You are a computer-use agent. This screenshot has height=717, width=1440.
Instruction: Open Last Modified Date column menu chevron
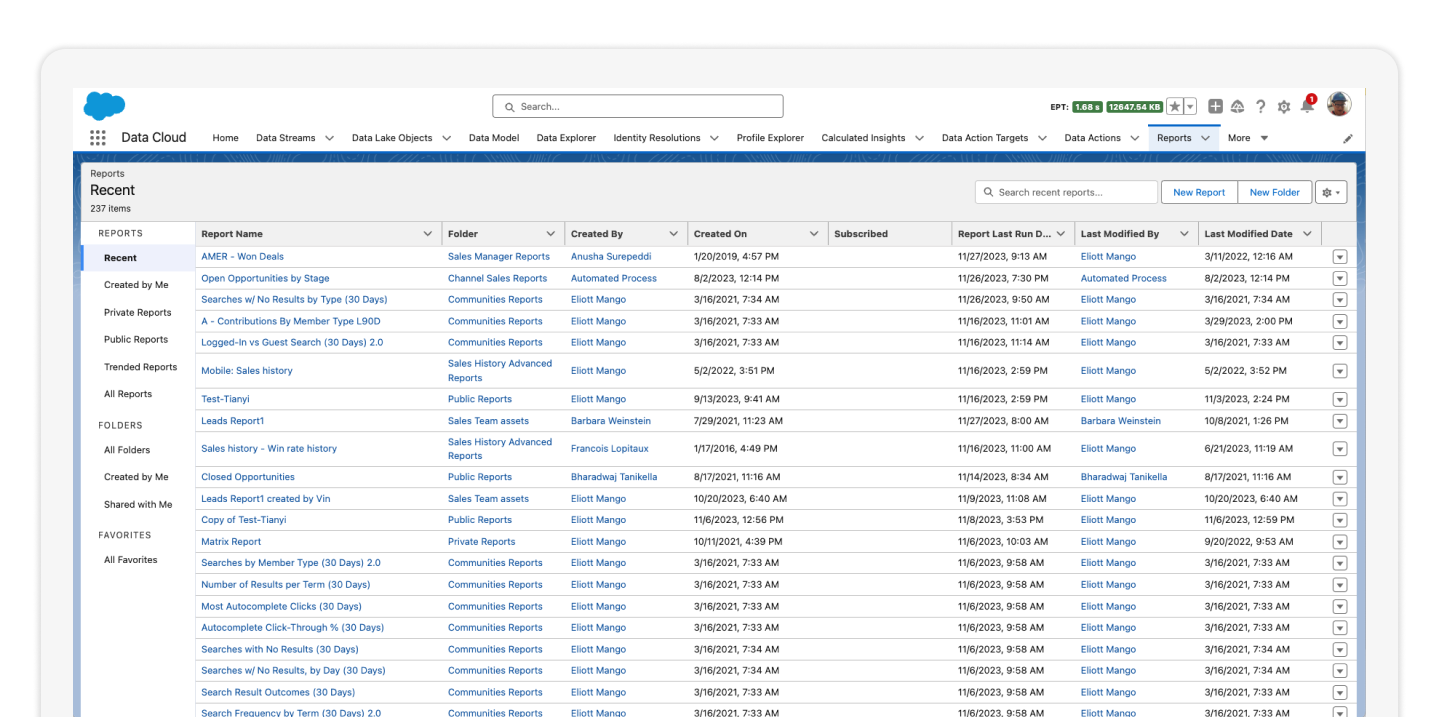pos(1307,234)
